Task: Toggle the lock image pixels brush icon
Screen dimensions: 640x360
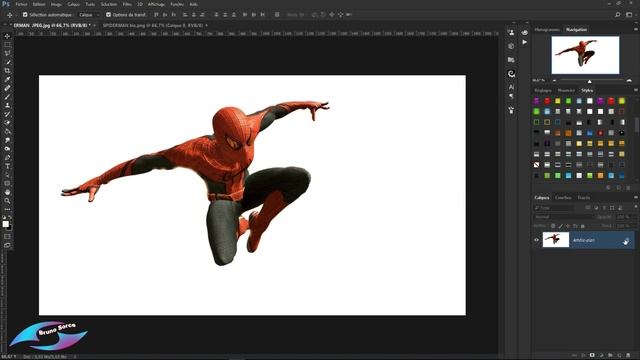Action: [560, 226]
